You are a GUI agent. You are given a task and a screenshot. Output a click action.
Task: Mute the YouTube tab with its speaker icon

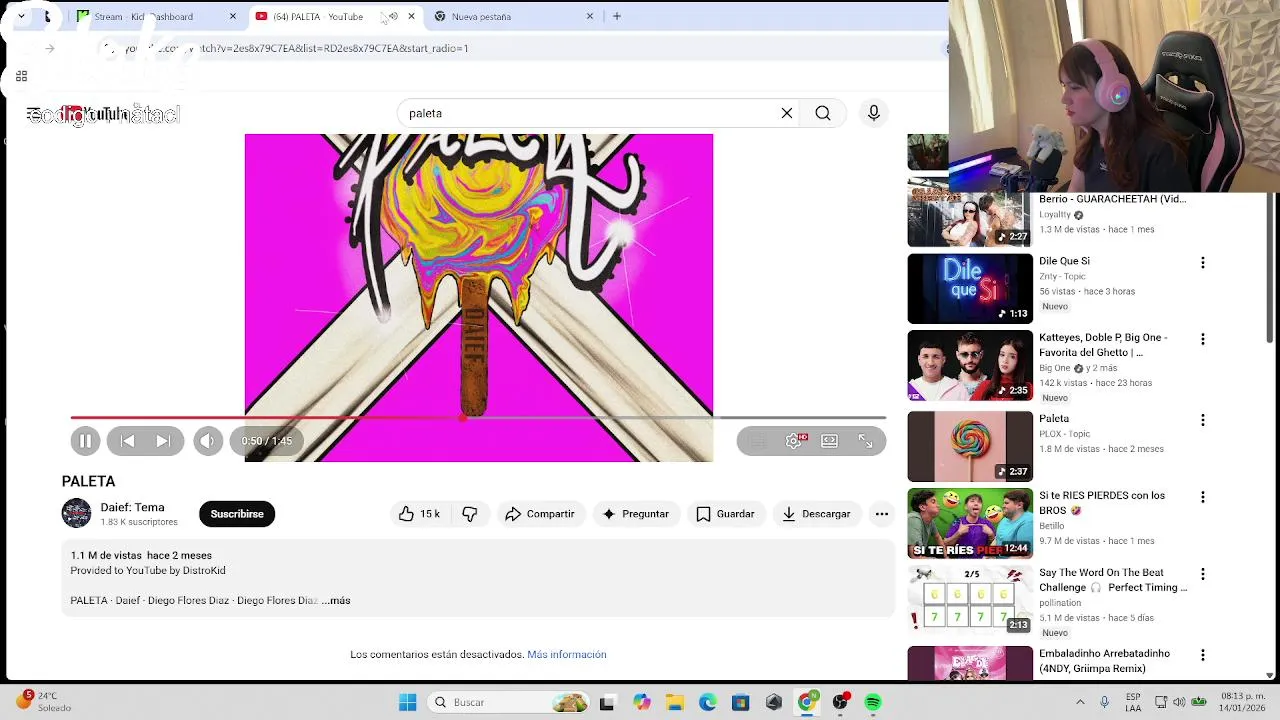393,16
